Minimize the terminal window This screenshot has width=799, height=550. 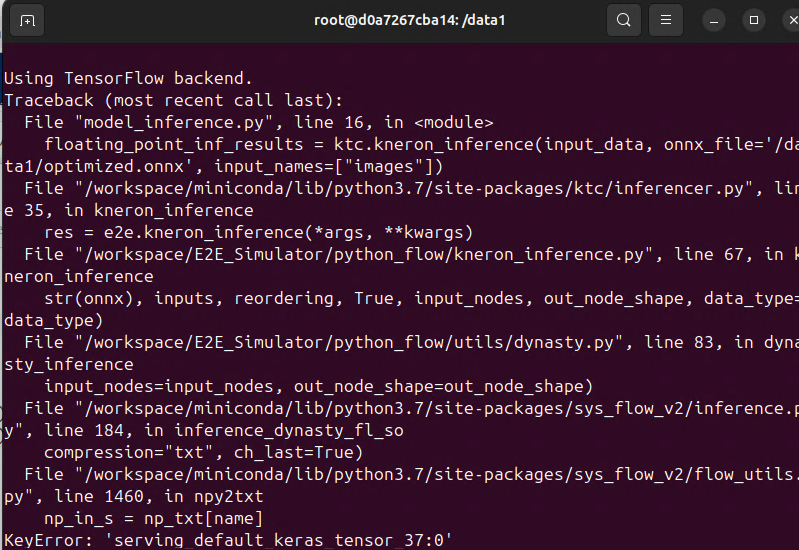pos(714,21)
